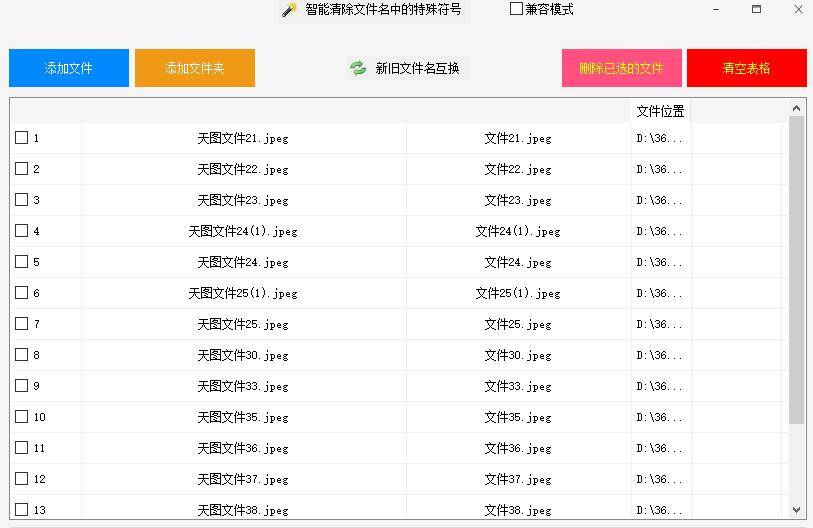Click the new name cell 文件33.jpeg
Screen dimensions: 813x528
518,386
